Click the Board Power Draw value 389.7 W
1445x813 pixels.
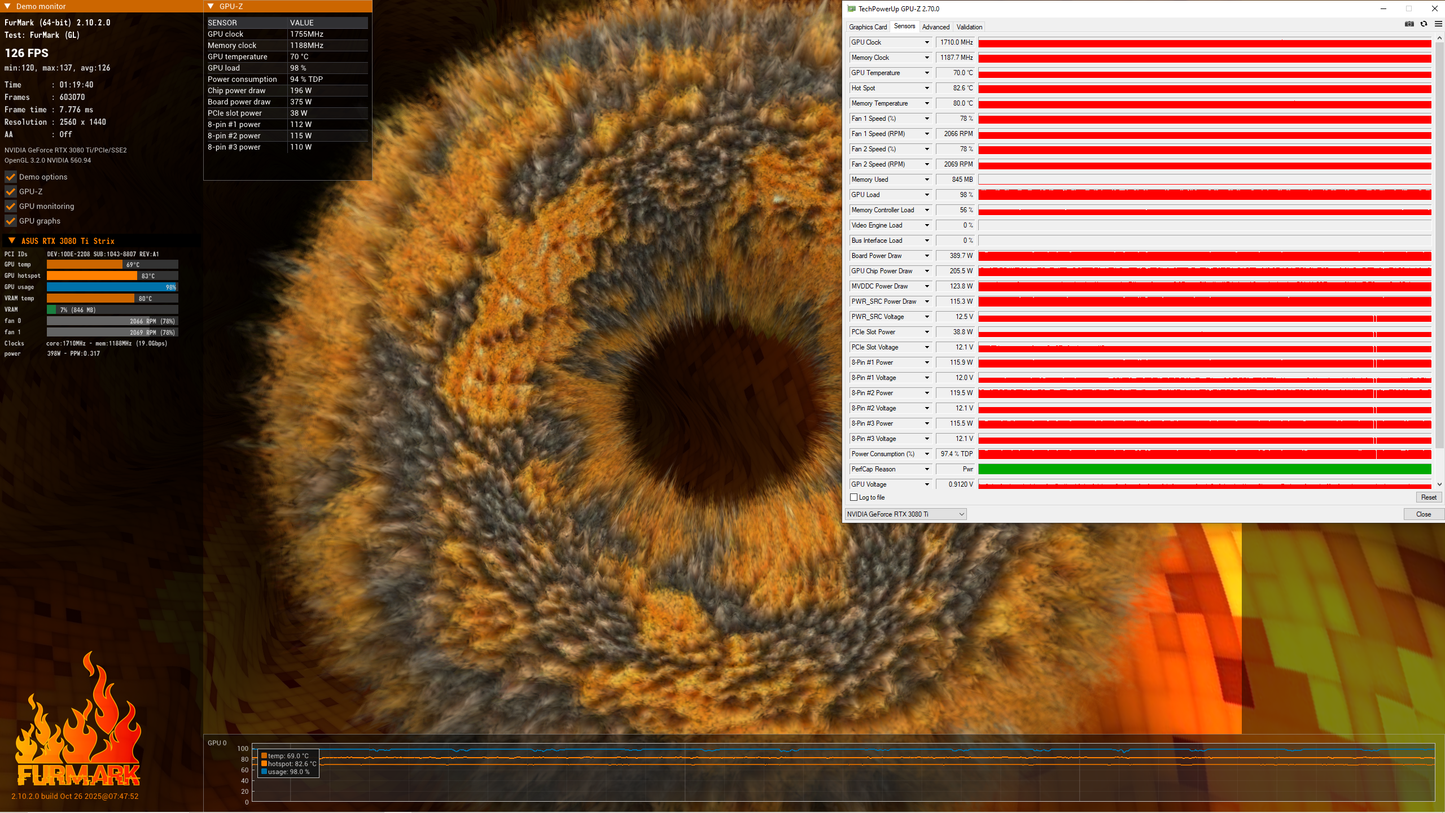[955, 256]
